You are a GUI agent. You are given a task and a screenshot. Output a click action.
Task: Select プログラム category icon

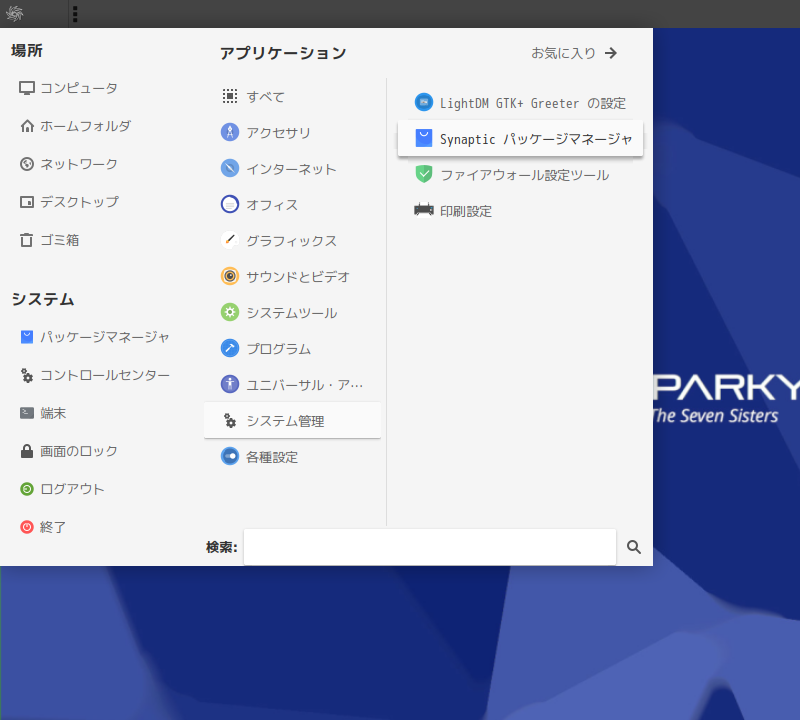(230, 349)
